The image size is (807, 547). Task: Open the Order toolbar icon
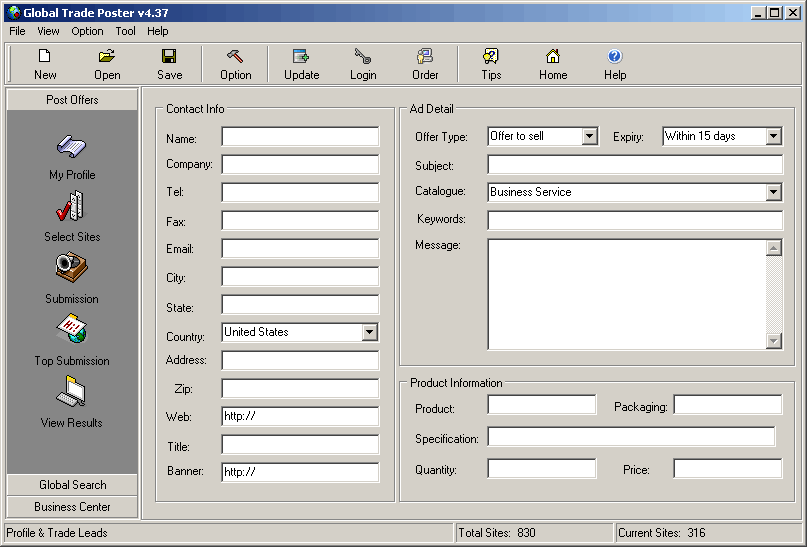pyautogui.click(x=425, y=56)
